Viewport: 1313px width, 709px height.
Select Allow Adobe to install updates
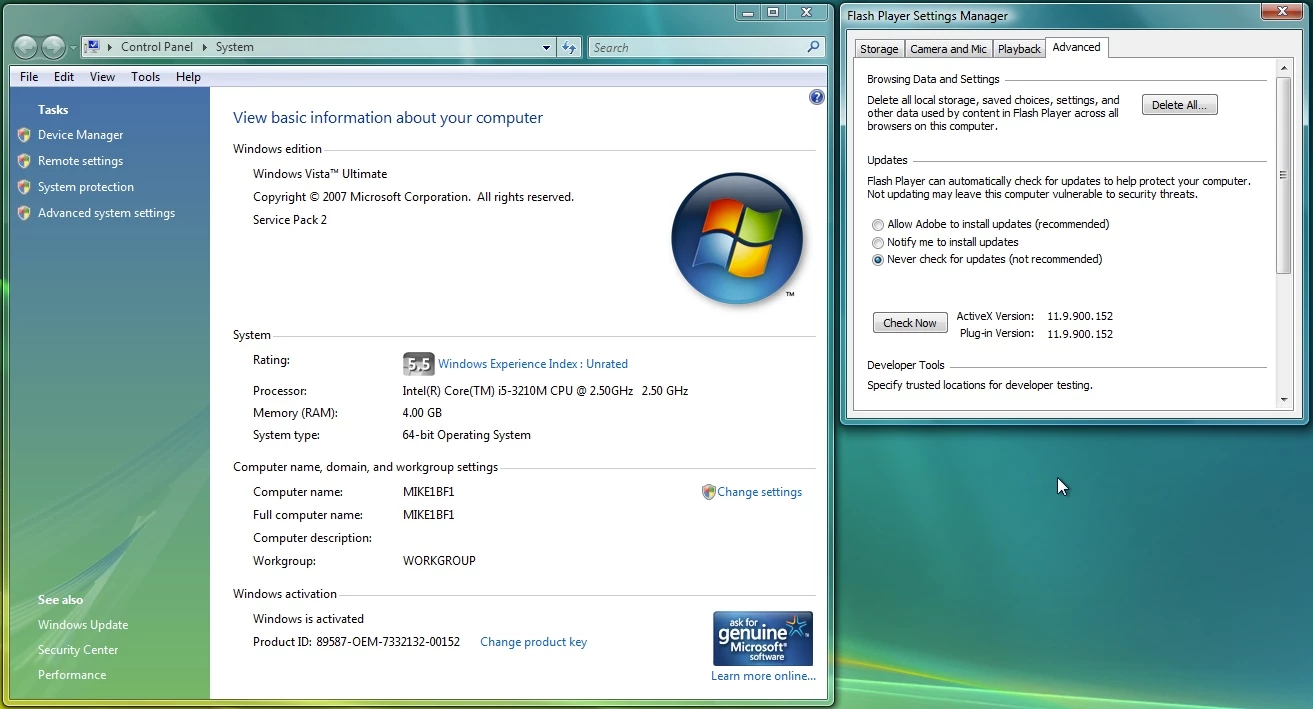(x=878, y=225)
